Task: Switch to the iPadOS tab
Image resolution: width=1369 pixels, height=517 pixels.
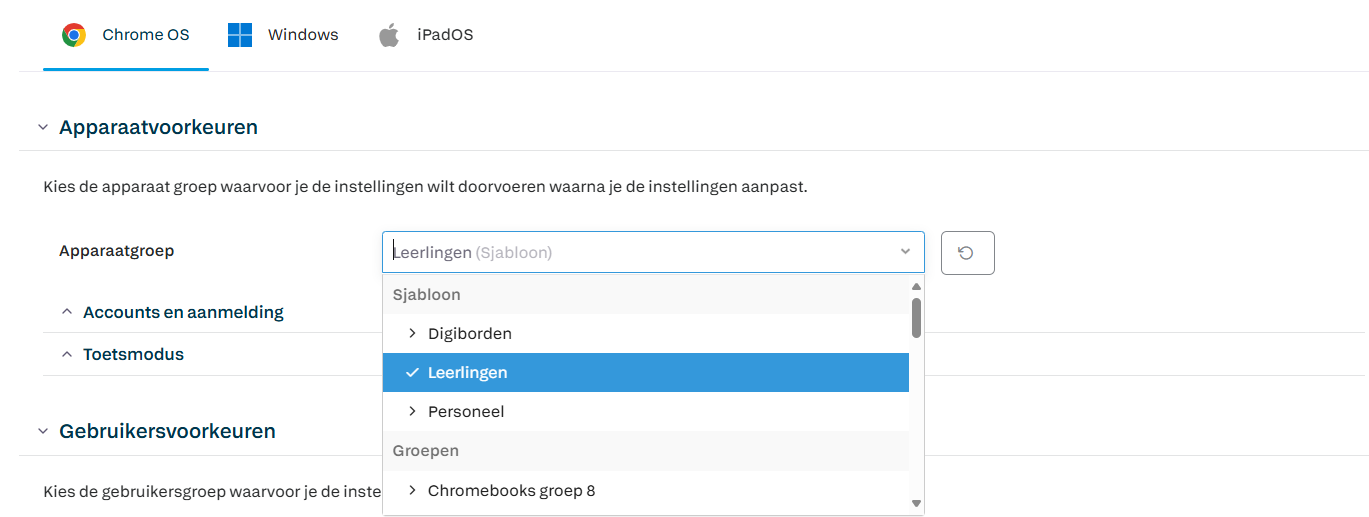Action: pos(425,35)
